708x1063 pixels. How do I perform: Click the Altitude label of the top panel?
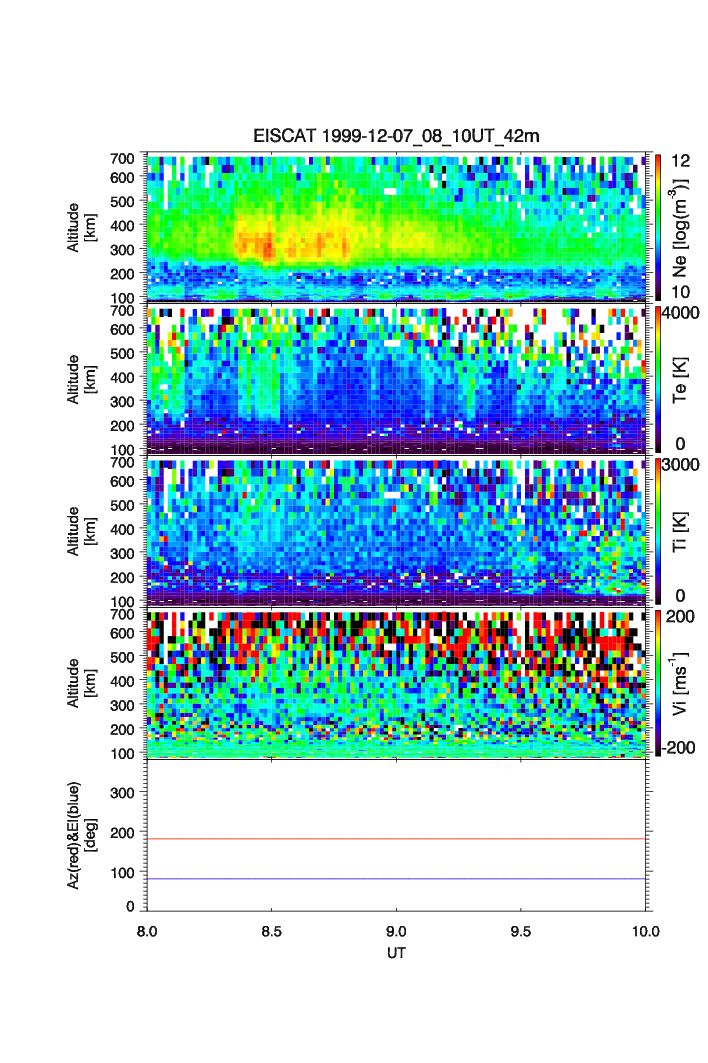[x=81, y=227]
